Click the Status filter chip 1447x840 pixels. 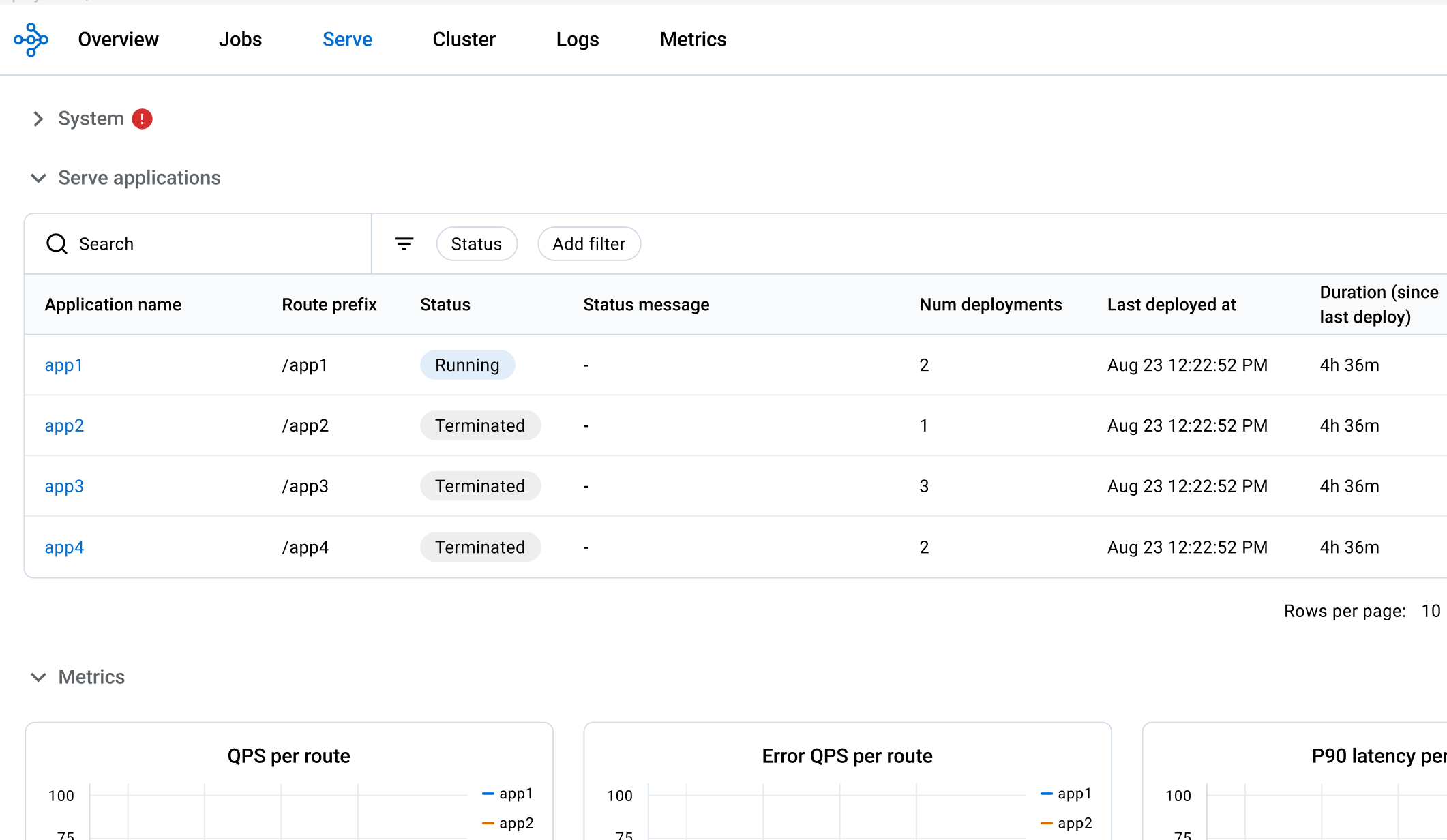(x=477, y=243)
